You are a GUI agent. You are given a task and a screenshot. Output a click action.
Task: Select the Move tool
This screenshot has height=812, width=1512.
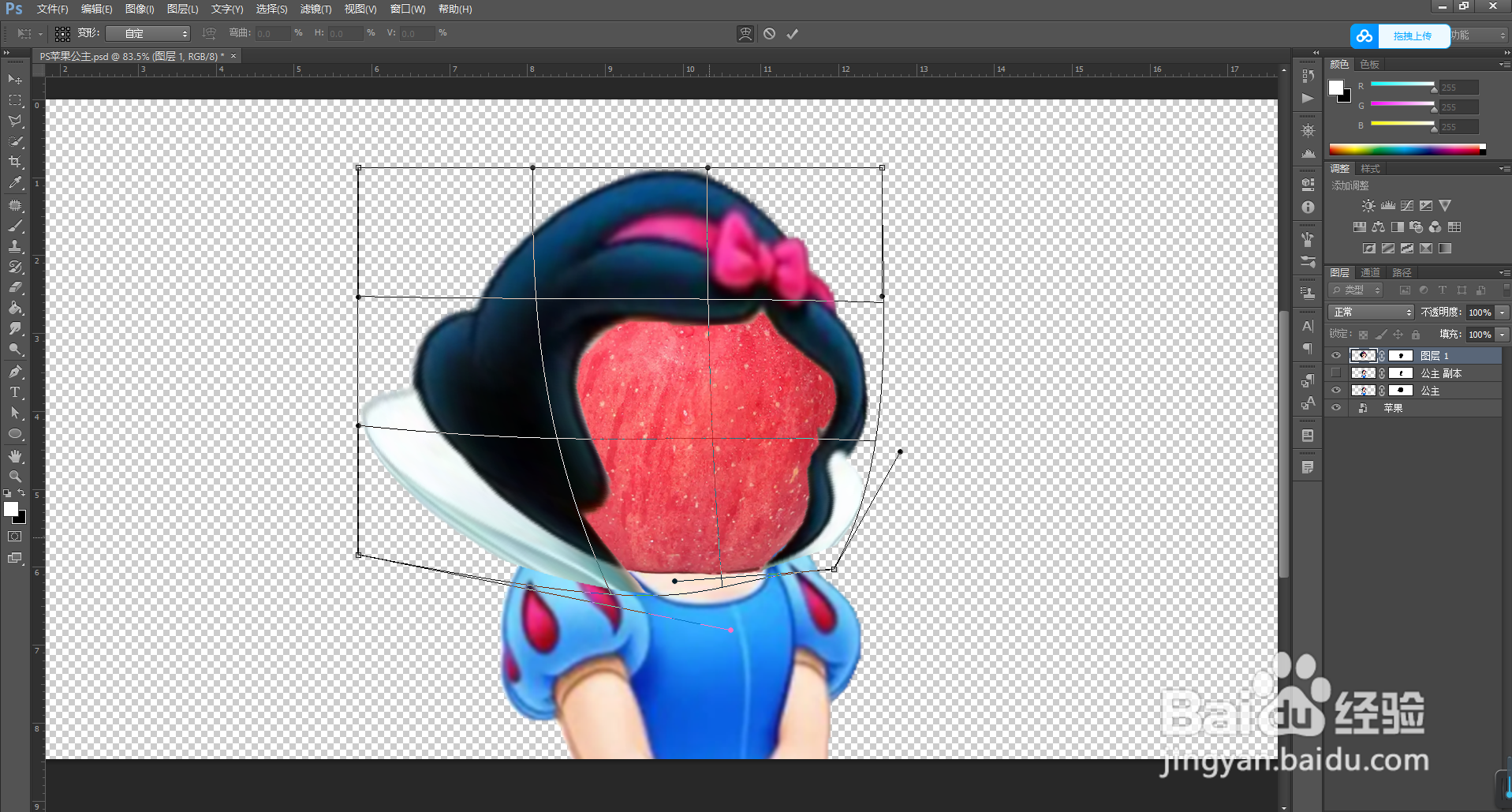click(15, 79)
